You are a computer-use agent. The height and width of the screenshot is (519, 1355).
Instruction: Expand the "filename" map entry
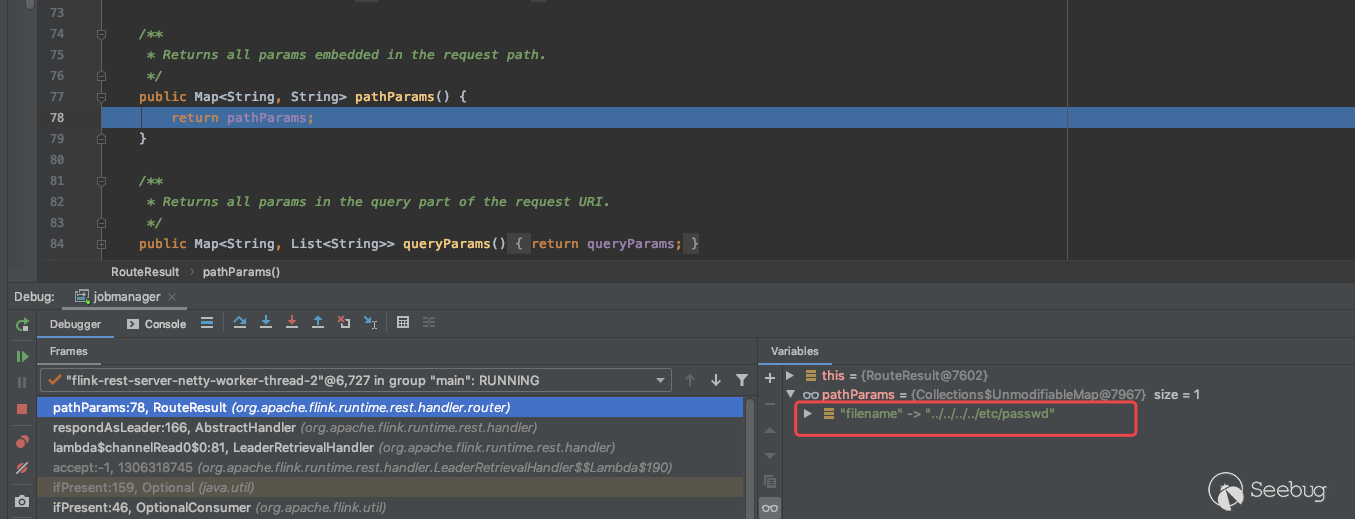pyautogui.click(x=808, y=413)
